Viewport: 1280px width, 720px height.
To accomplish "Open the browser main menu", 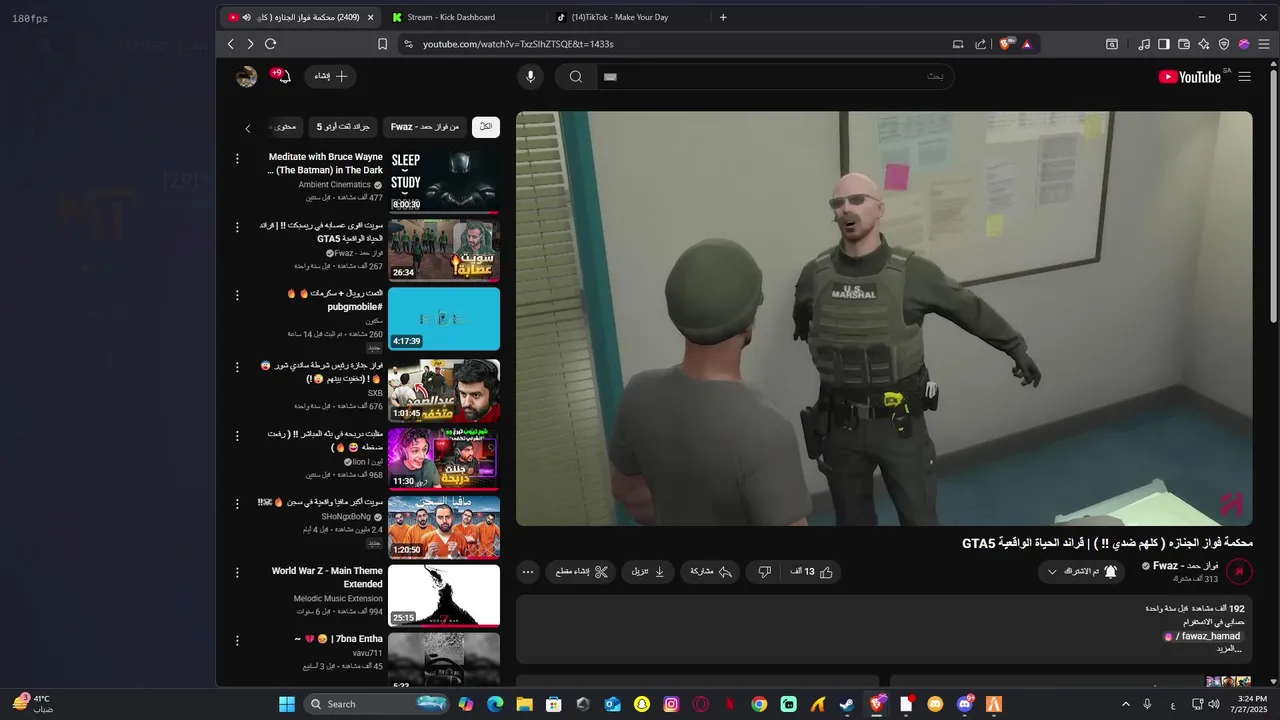I will [x=1263, y=44].
